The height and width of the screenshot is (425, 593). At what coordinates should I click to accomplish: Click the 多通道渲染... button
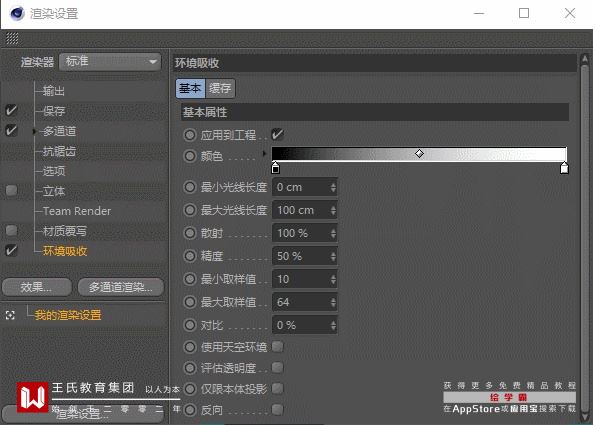(121, 287)
